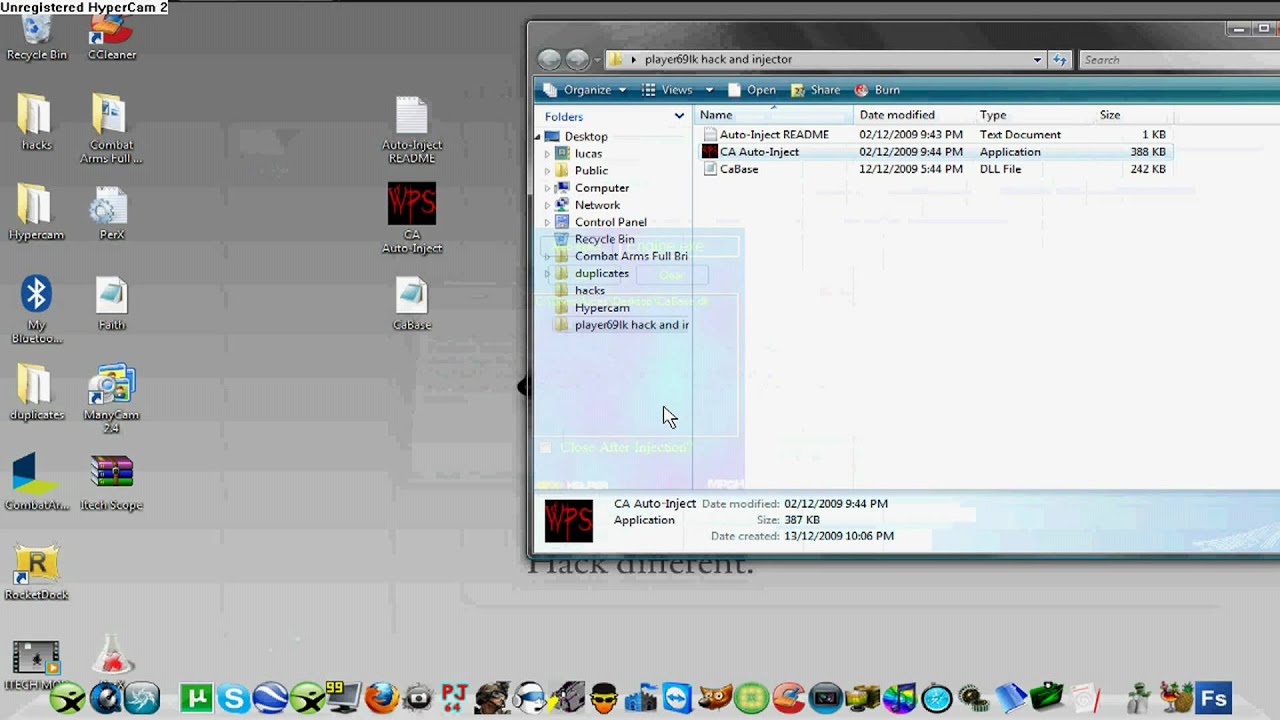Expand the duplicates tree node
This screenshot has height=720, width=1280.
[x=547, y=273]
